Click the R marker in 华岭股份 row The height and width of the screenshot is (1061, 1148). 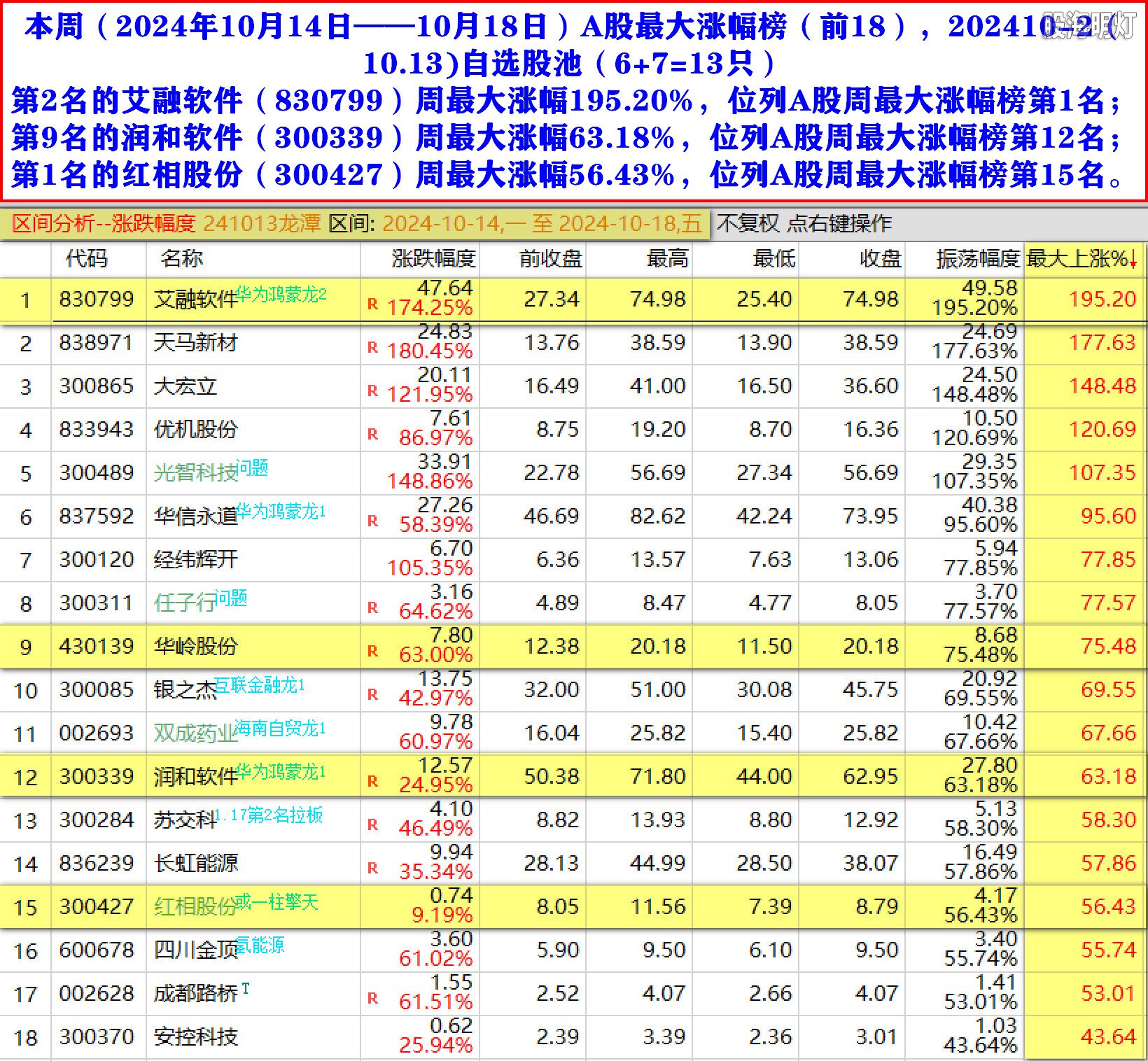pyautogui.click(x=372, y=652)
